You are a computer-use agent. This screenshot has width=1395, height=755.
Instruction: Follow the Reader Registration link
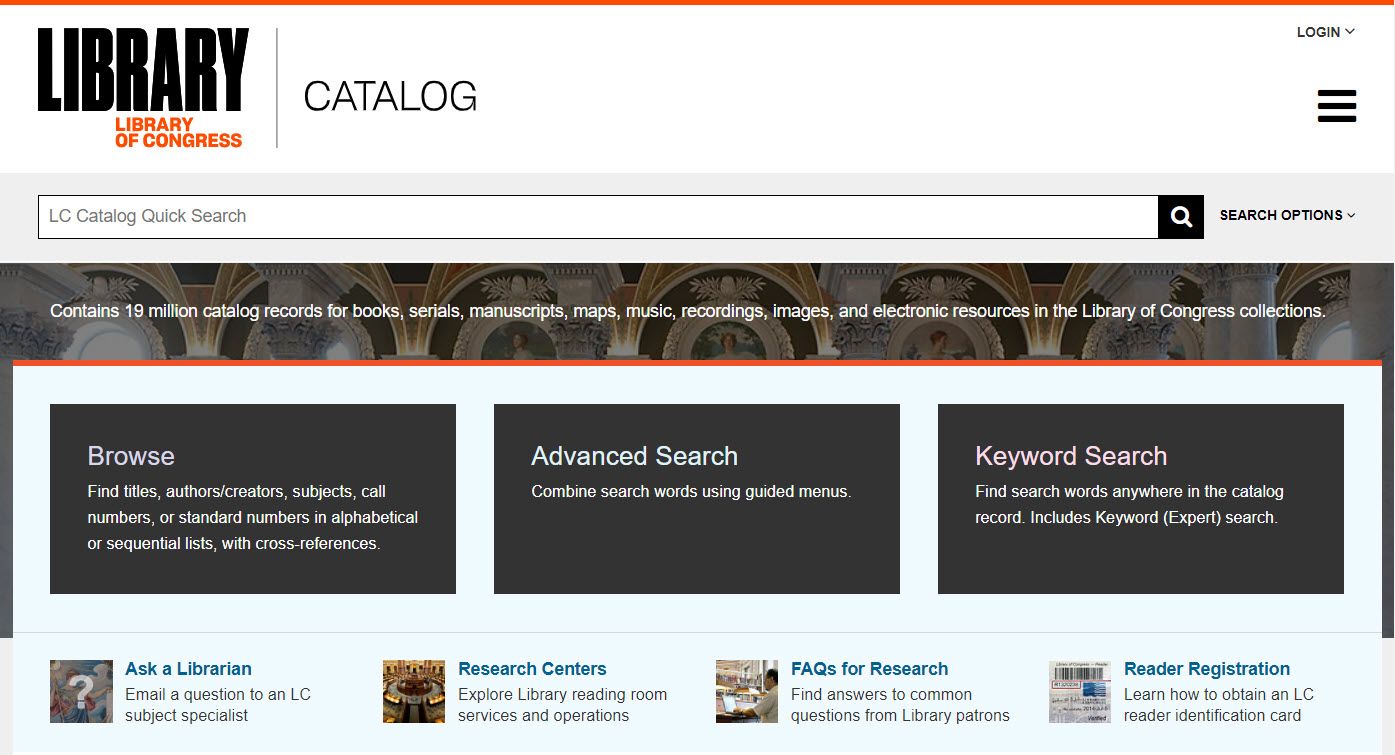click(x=1207, y=669)
